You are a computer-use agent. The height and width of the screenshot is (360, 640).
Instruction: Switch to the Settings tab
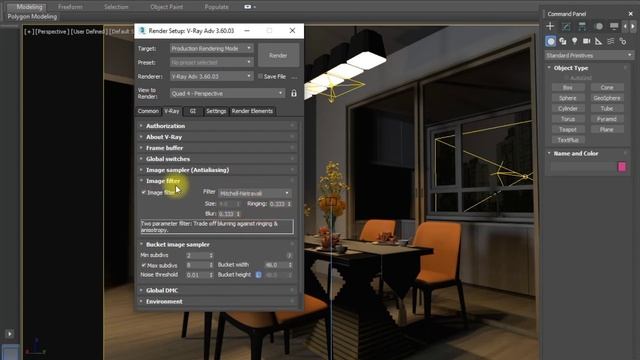click(x=216, y=111)
